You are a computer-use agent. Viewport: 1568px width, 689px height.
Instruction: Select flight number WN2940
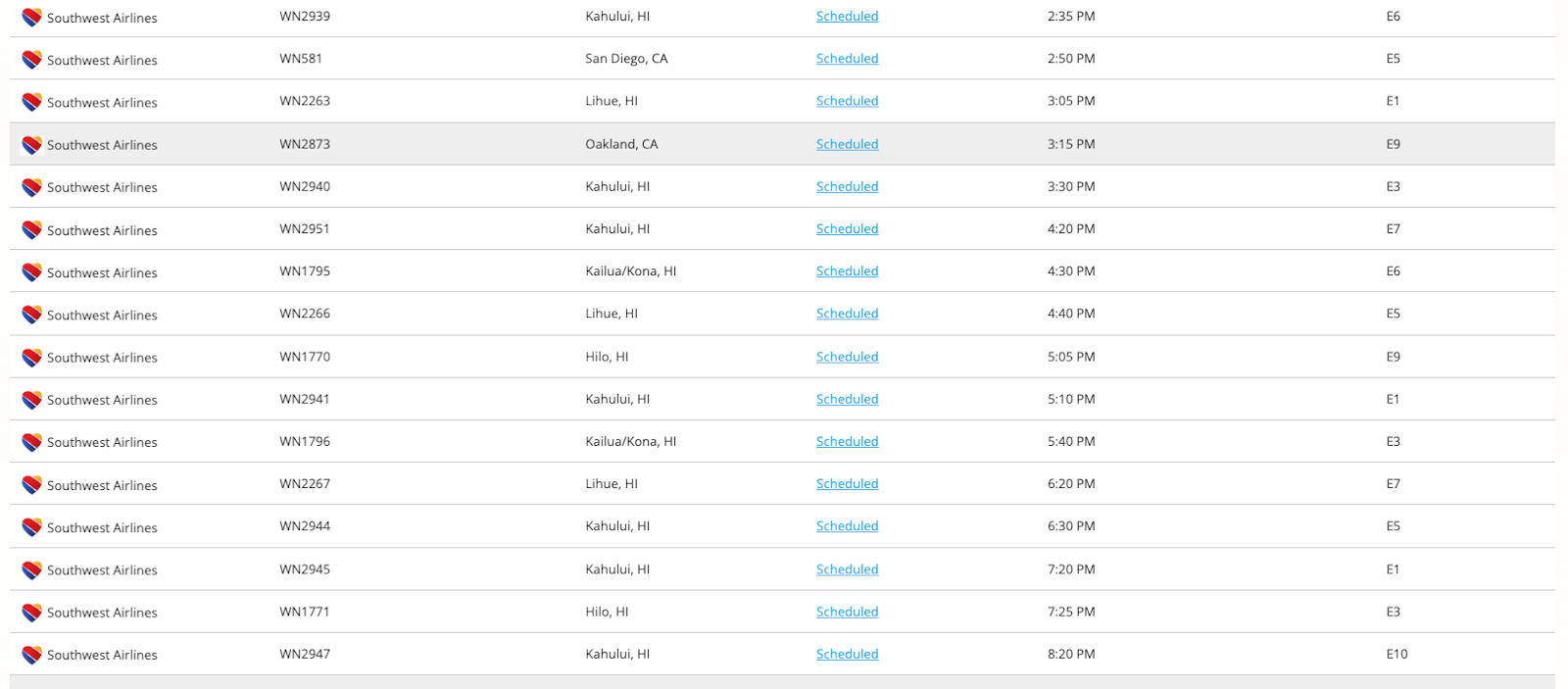coord(305,186)
